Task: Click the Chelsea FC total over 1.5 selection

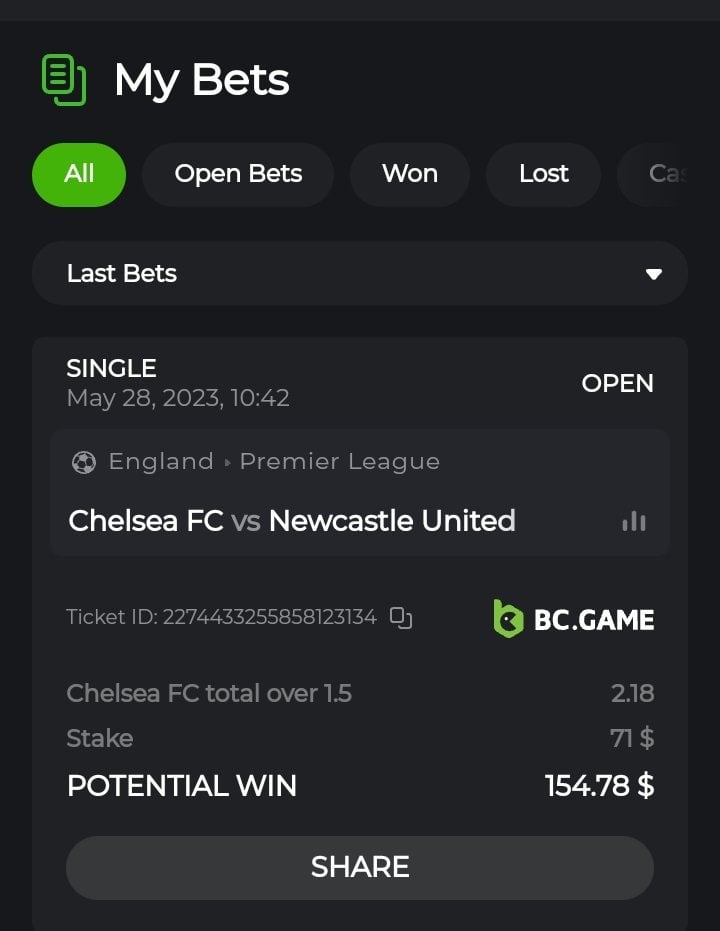Action: pos(209,693)
